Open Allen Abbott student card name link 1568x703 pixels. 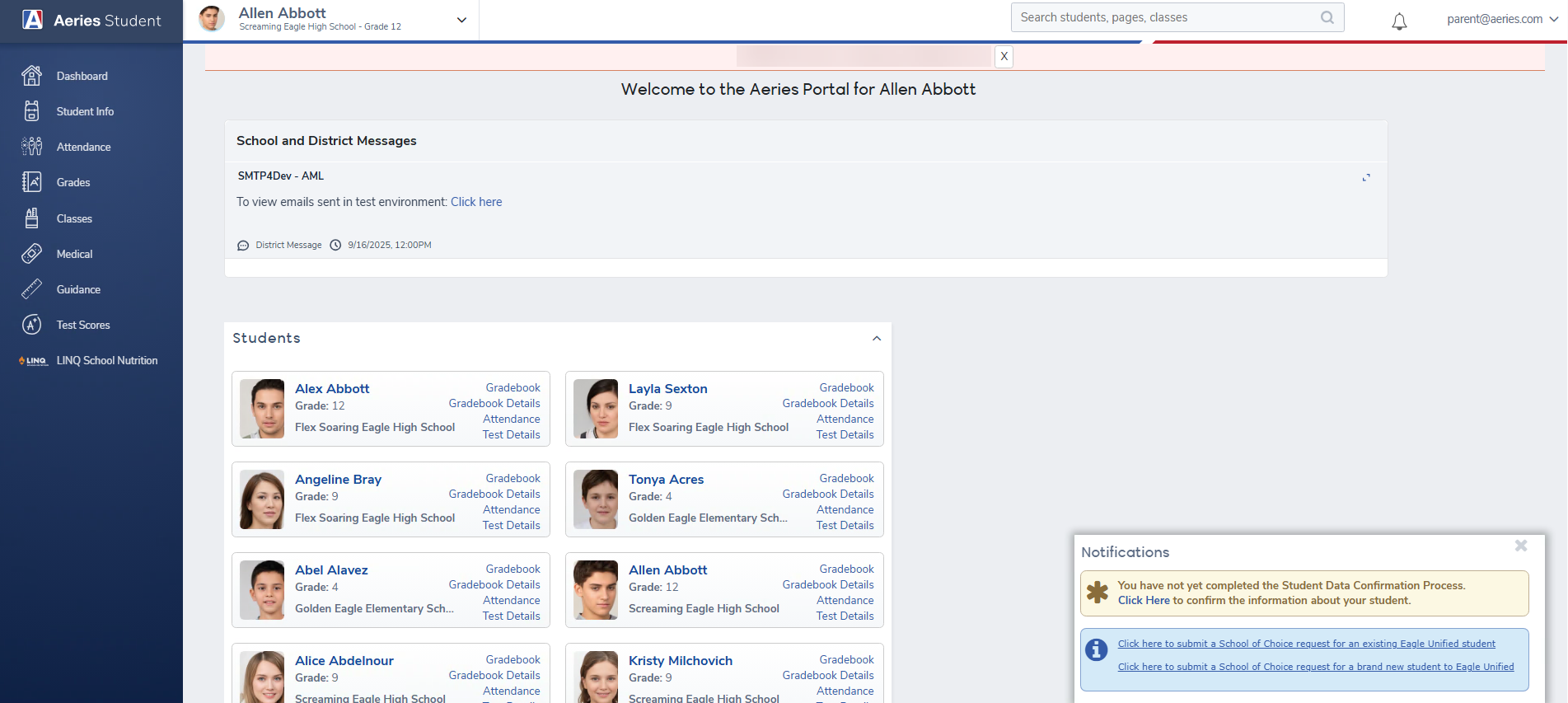pos(667,570)
